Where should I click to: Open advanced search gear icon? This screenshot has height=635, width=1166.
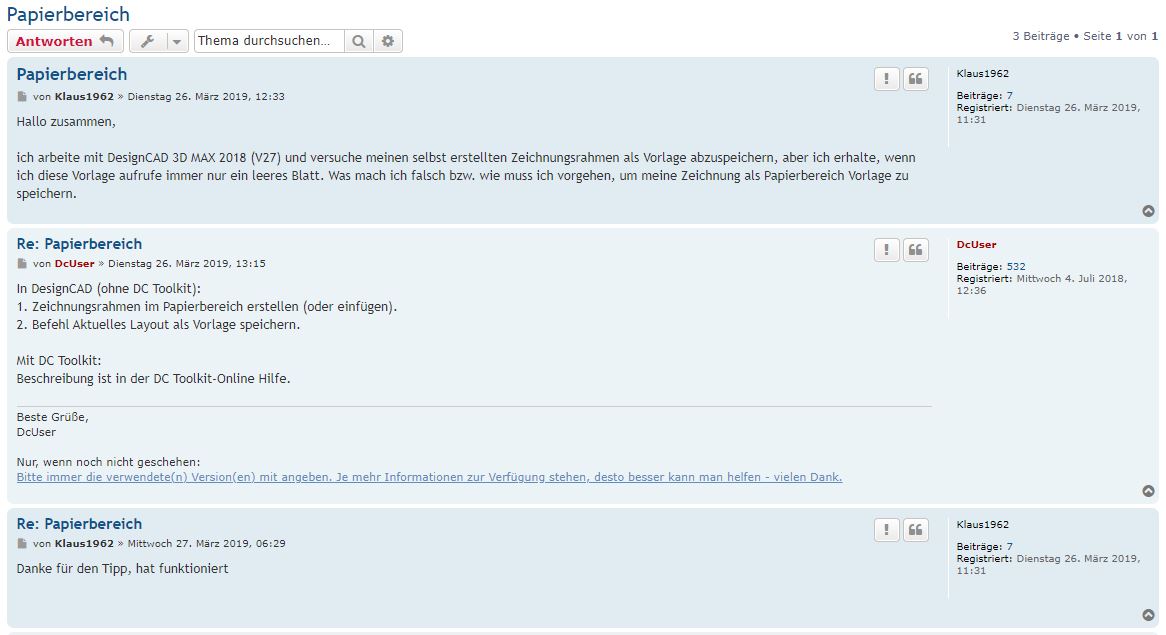click(388, 41)
